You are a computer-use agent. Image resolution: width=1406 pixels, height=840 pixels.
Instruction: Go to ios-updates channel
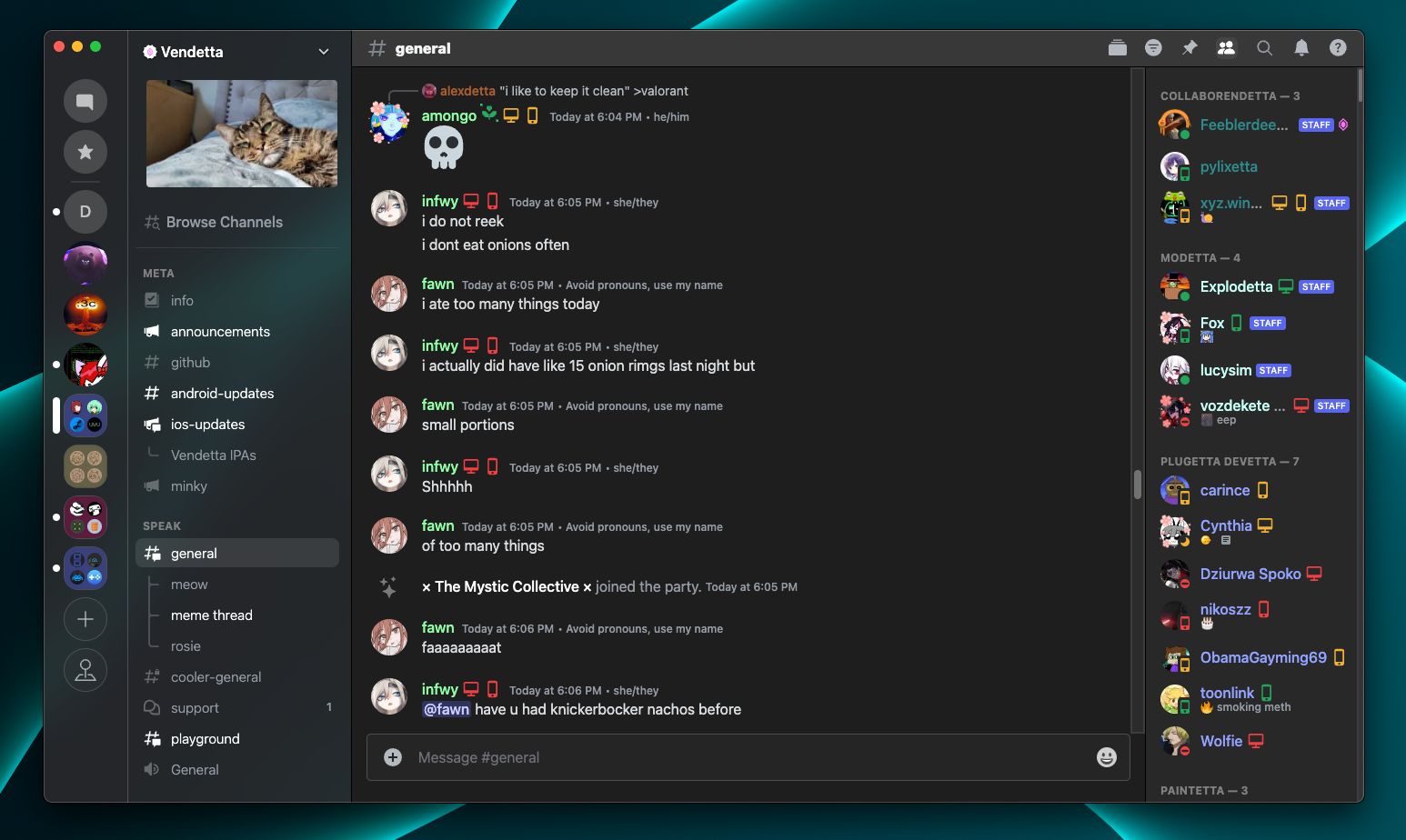(x=237, y=424)
